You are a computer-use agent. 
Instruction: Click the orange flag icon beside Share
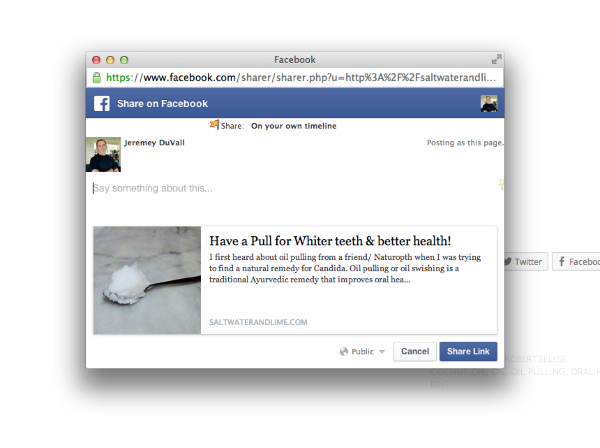215,124
